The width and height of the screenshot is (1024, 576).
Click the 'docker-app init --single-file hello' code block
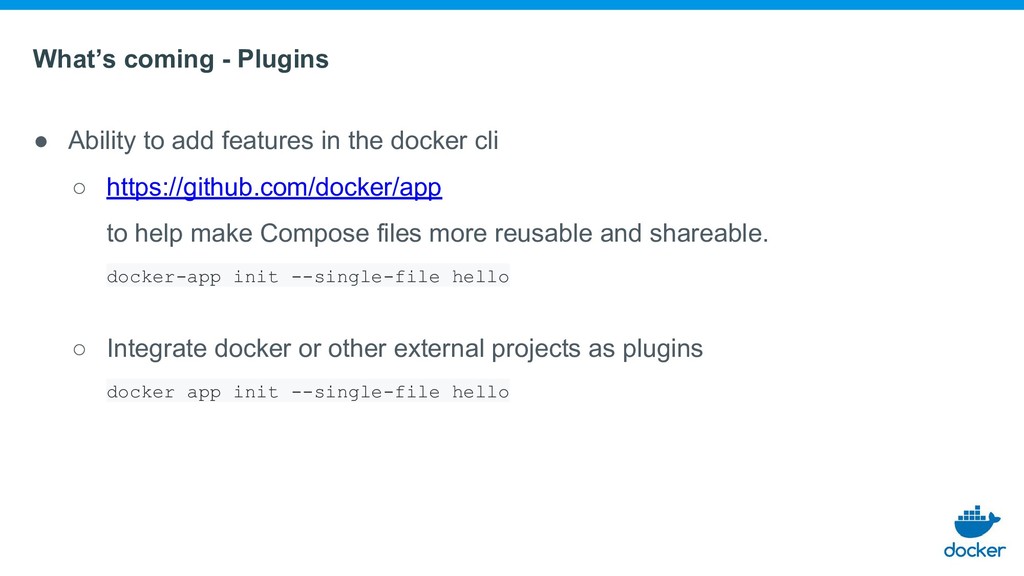coord(308,276)
